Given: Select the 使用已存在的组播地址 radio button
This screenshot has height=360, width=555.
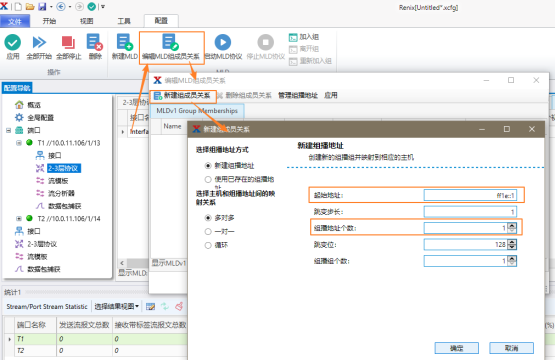Looking at the screenshot, I should tap(208, 179).
